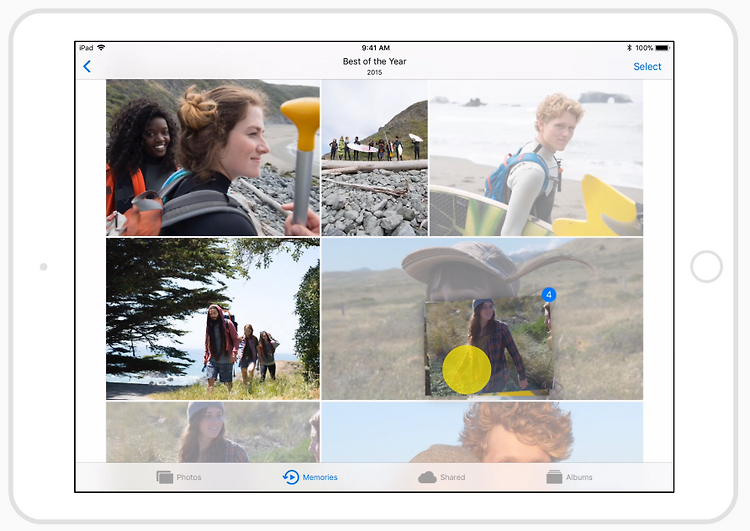
Task: Open photo of two women with yellow paddle
Action: tap(213, 157)
